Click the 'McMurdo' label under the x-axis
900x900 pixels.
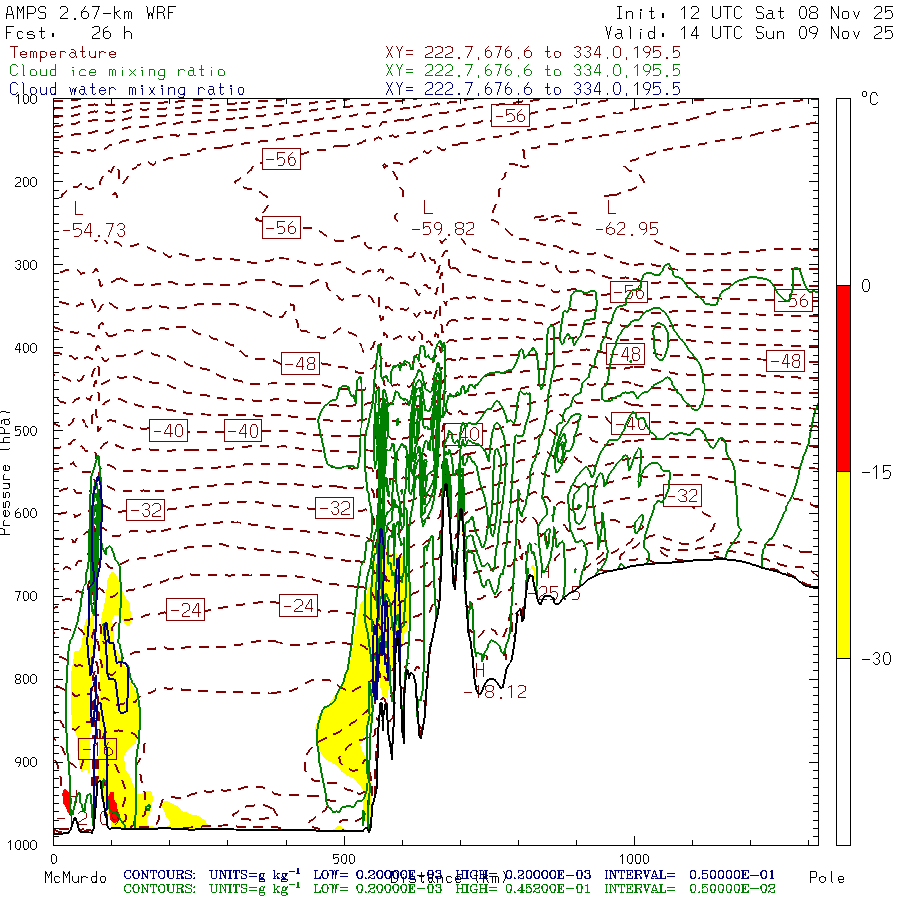[x=76, y=878]
